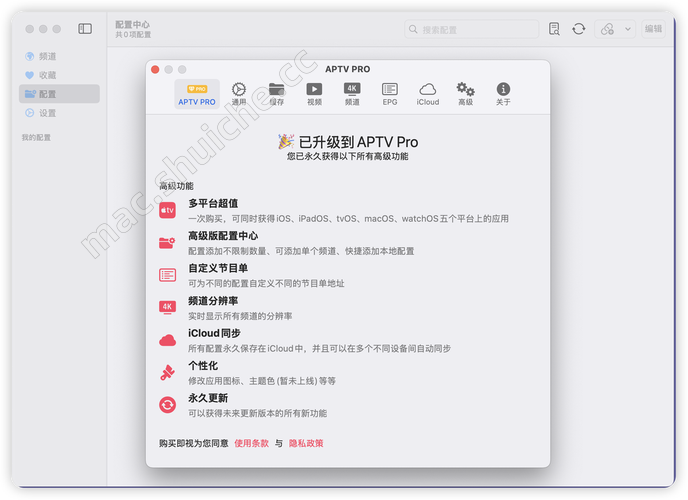The width and height of the screenshot is (688, 500).
Task: Select the 频道 4K channel tab
Action: pyautogui.click(x=352, y=94)
